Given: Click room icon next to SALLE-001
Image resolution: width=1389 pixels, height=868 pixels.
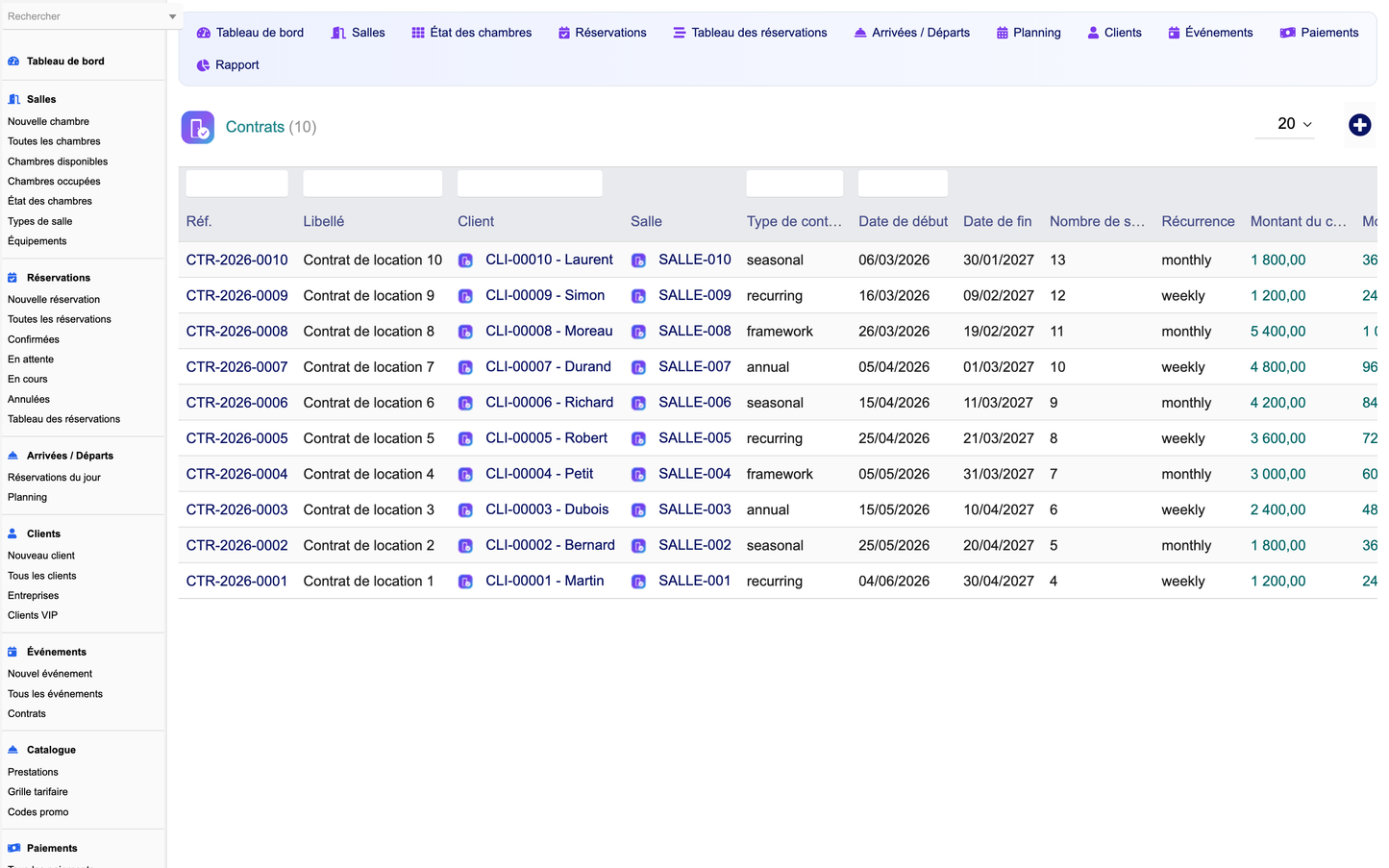Looking at the screenshot, I should tap(638, 582).
